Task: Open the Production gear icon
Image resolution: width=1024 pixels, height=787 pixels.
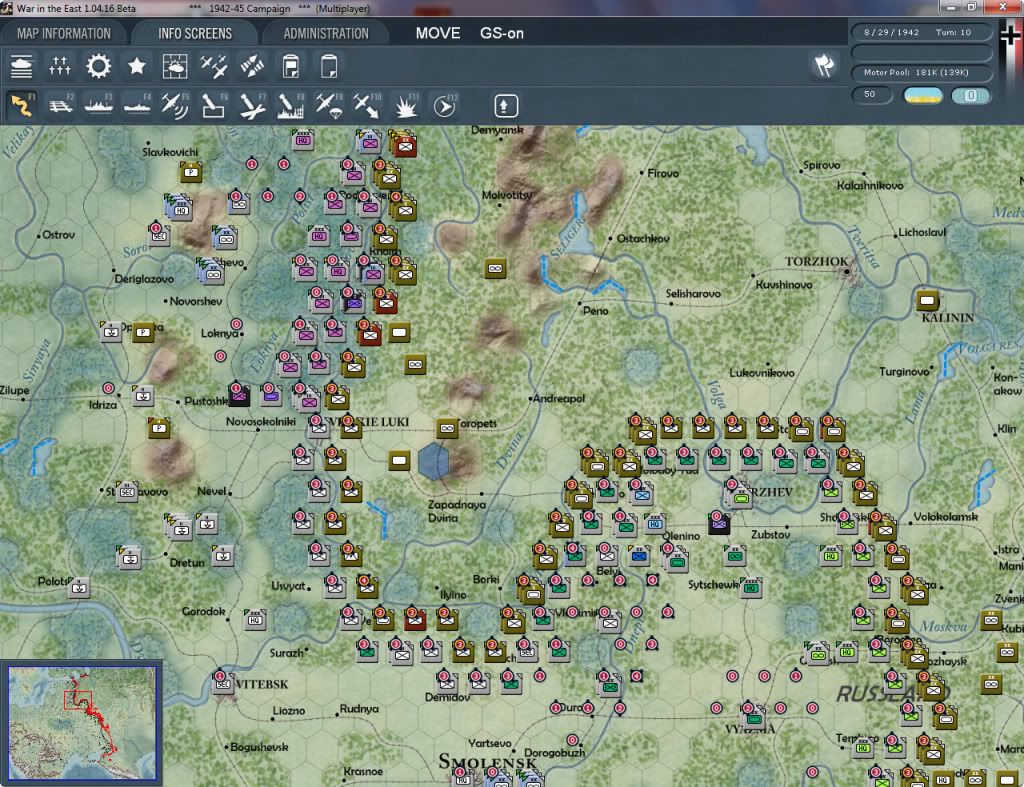Action: [x=99, y=66]
